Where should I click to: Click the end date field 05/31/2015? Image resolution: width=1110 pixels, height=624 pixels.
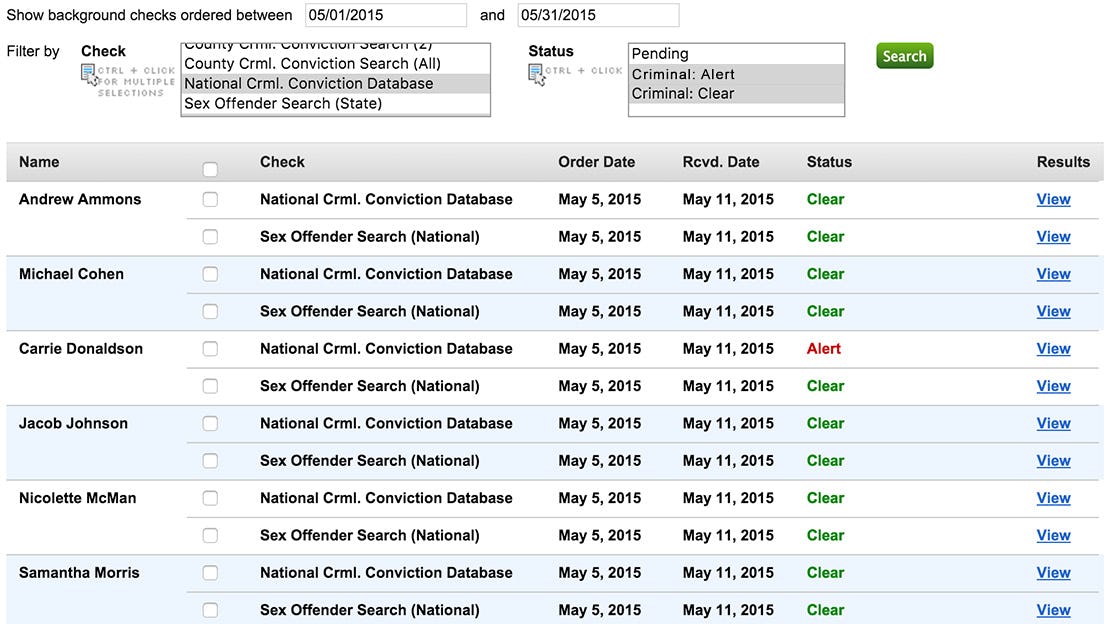tap(598, 15)
